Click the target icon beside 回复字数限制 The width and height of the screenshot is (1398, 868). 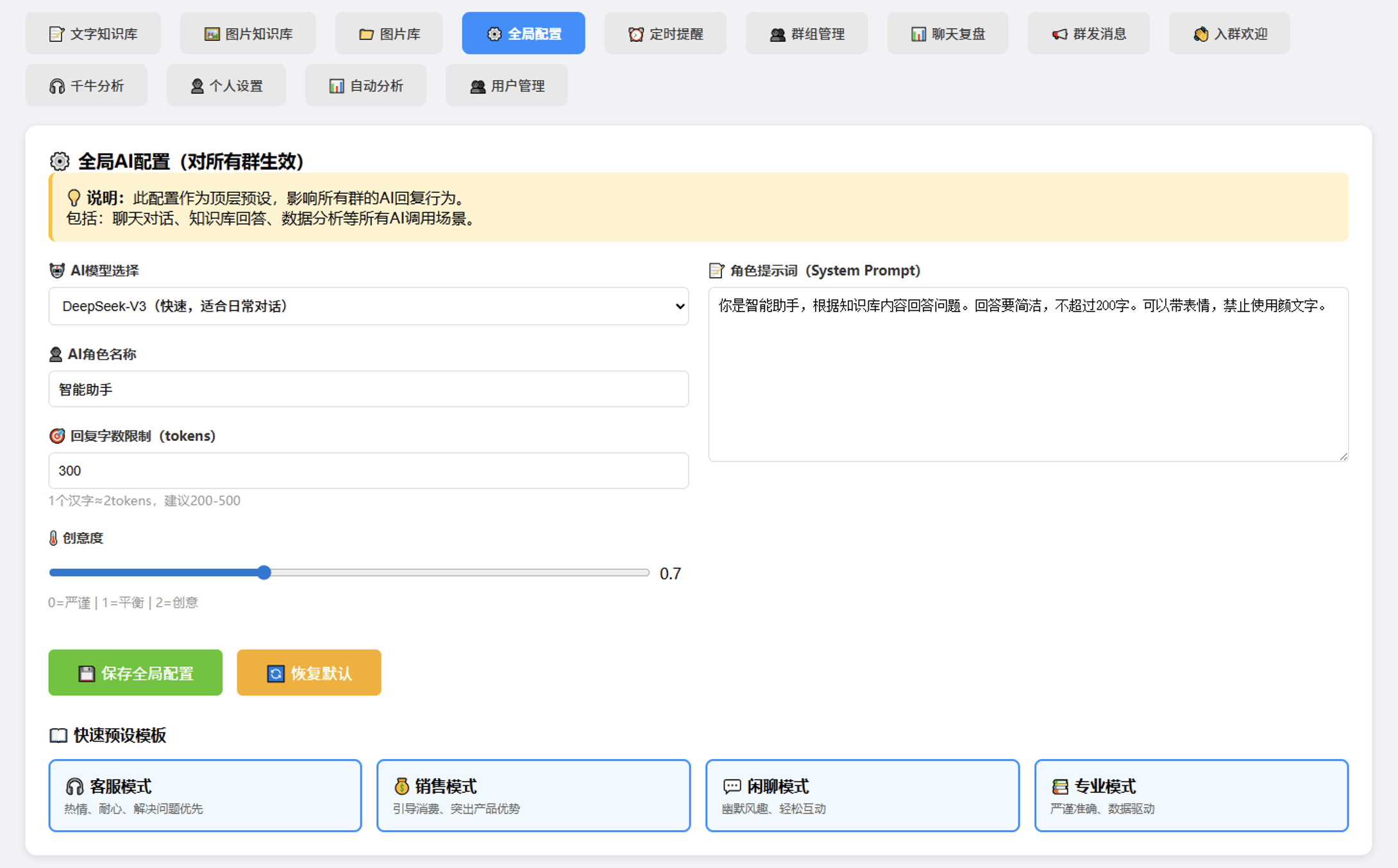click(57, 436)
